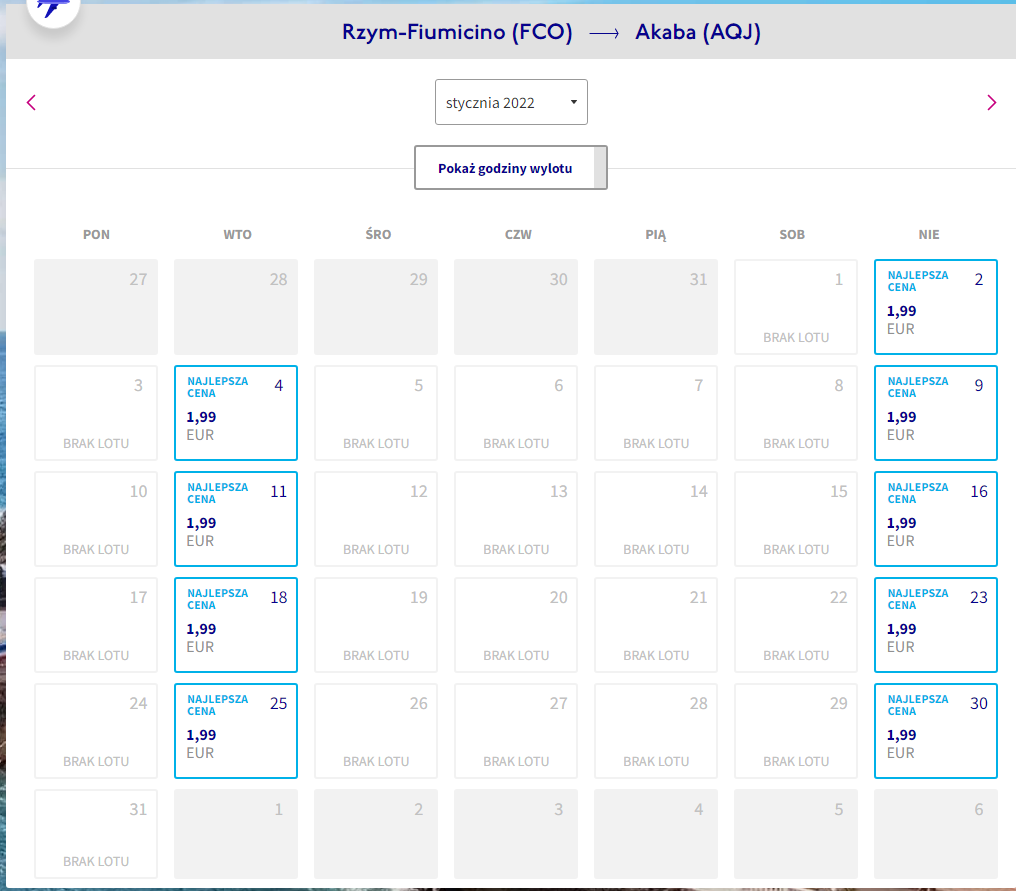
Task: Click the January 20 BRAK LOTU cell
Action: 516,625
